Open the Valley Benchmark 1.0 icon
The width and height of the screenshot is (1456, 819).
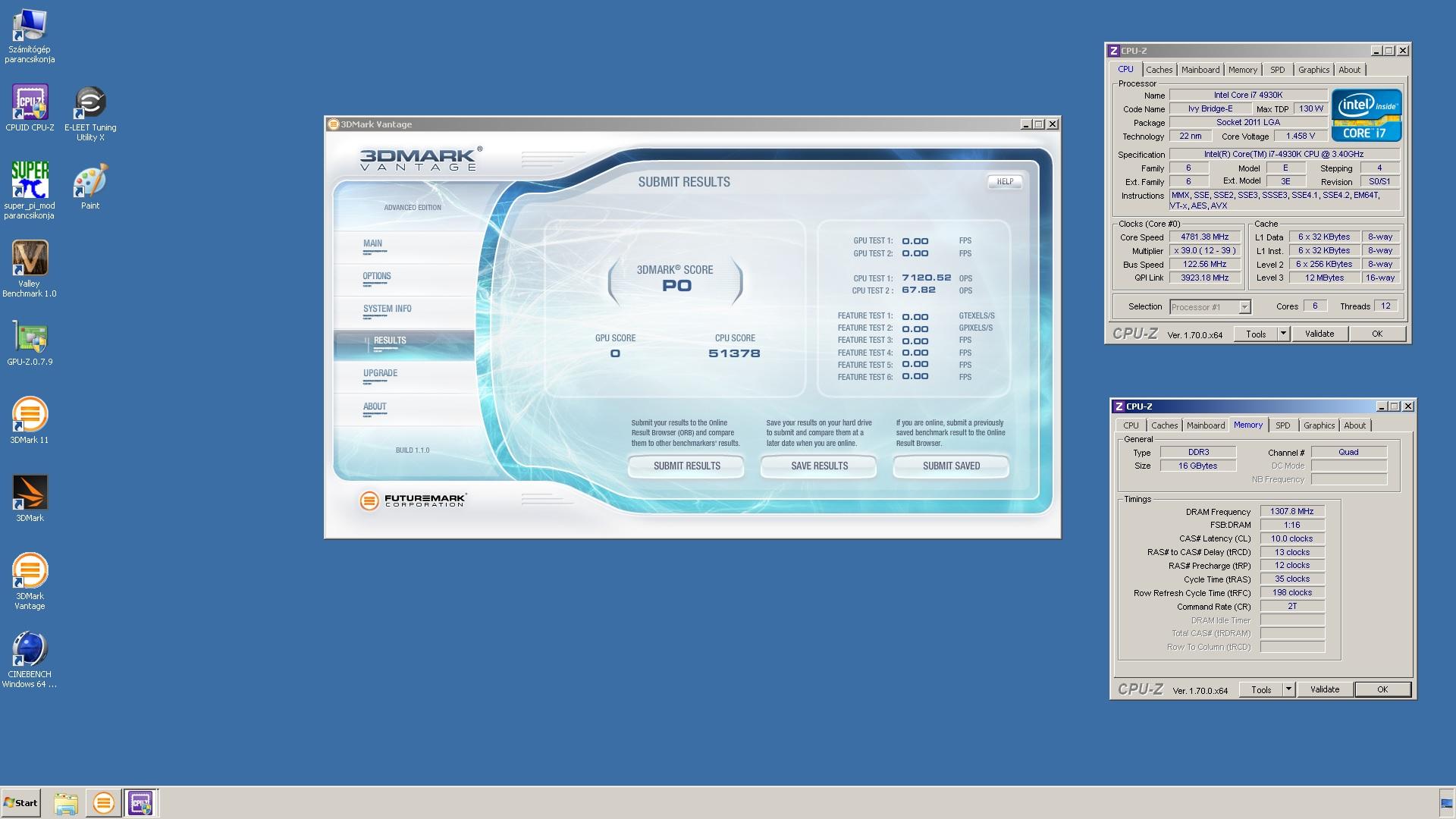coord(30,259)
